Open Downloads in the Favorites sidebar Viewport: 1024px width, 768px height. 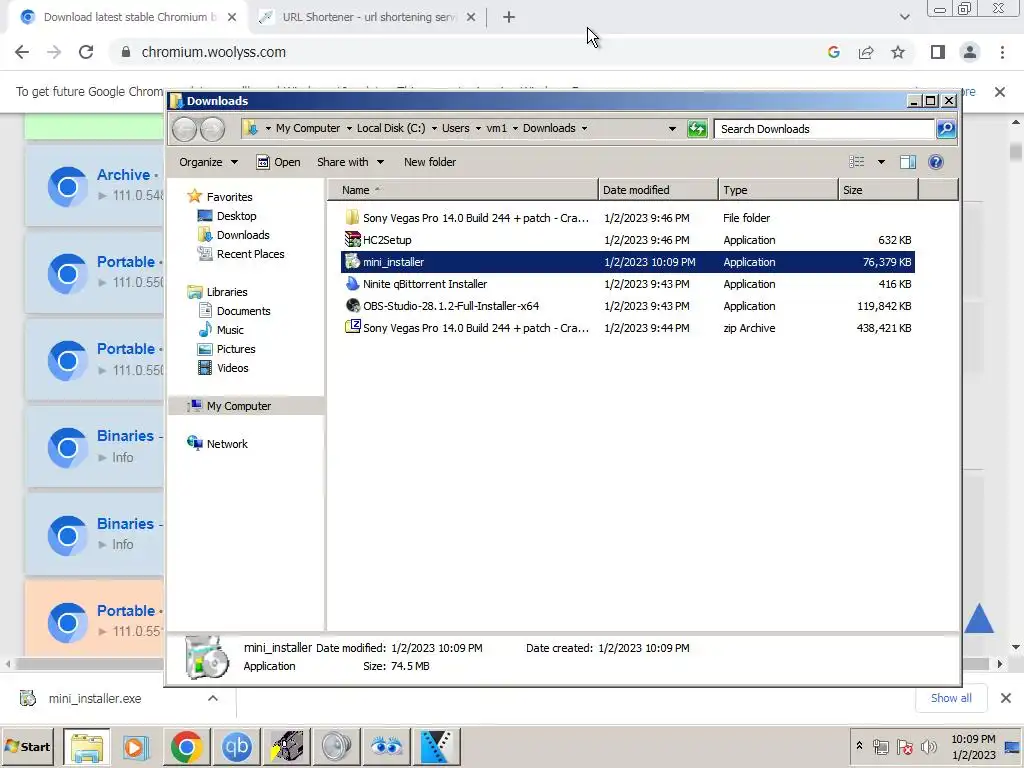234,235
